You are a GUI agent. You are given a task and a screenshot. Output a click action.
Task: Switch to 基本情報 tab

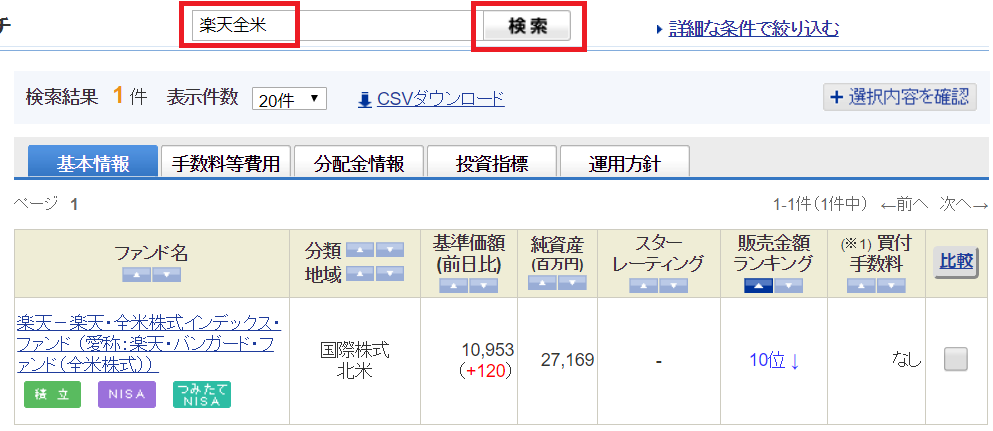(93, 162)
